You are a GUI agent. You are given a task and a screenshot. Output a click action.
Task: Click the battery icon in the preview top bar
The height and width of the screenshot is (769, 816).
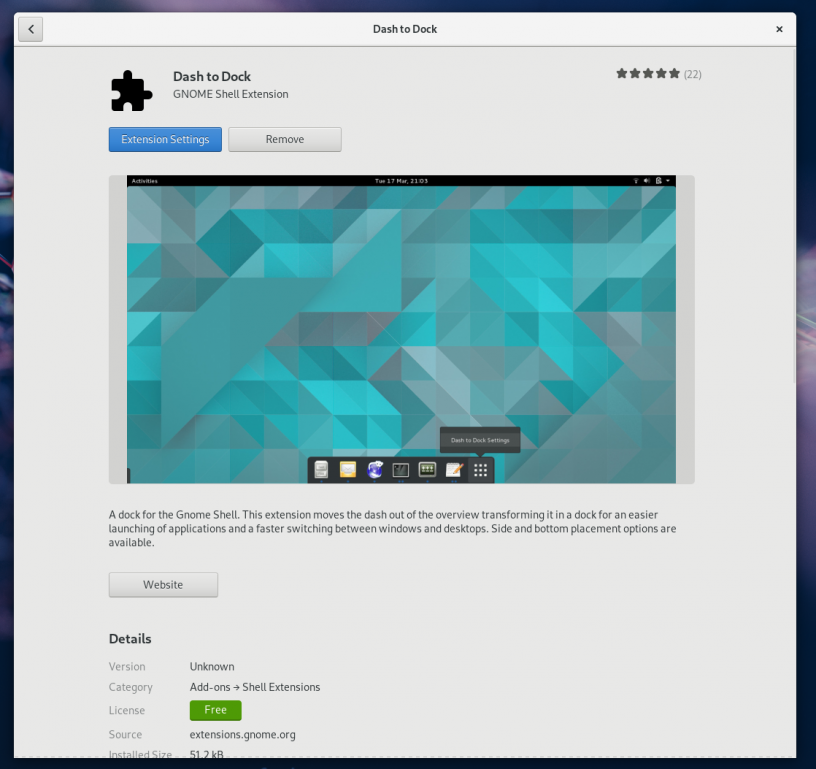coord(658,180)
